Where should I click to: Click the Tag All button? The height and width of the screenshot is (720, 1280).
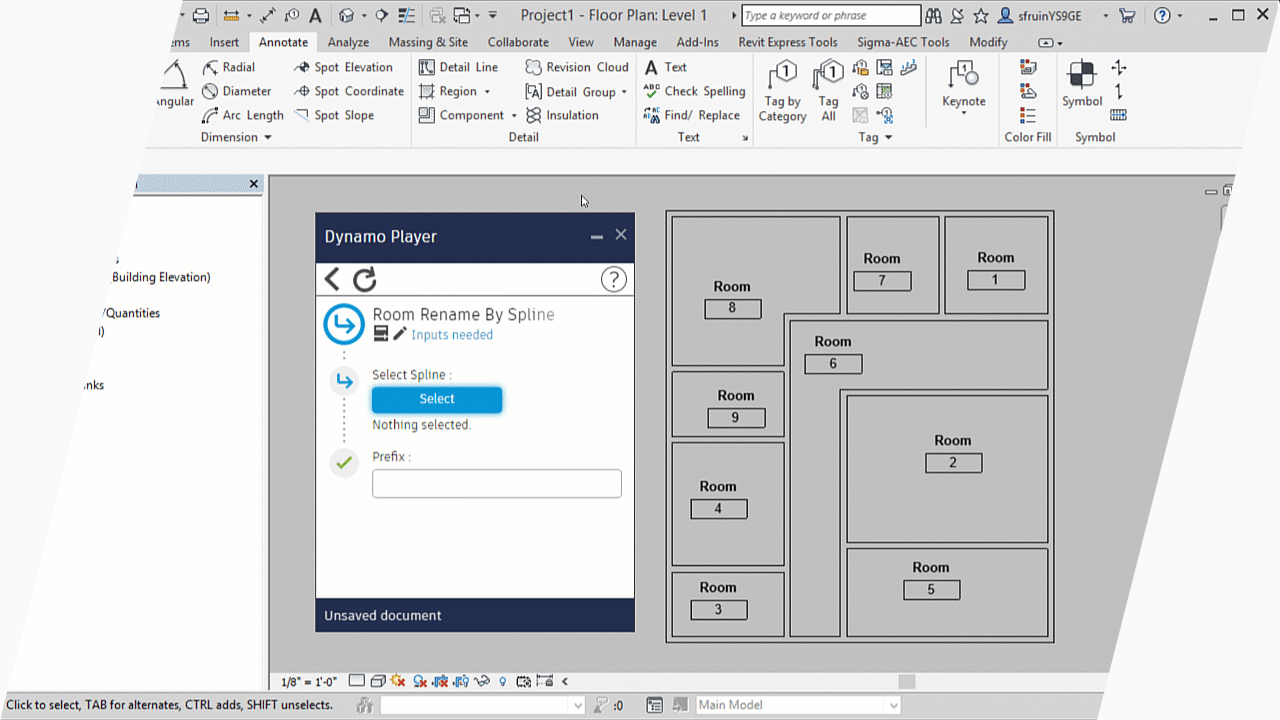pyautogui.click(x=828, y=90)
